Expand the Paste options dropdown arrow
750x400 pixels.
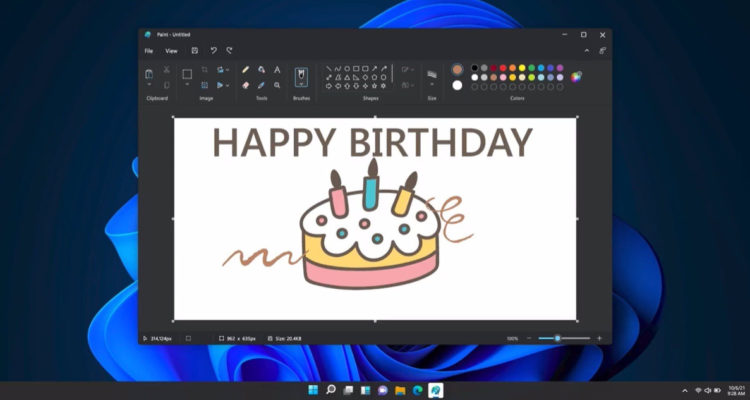click(149, 85)
